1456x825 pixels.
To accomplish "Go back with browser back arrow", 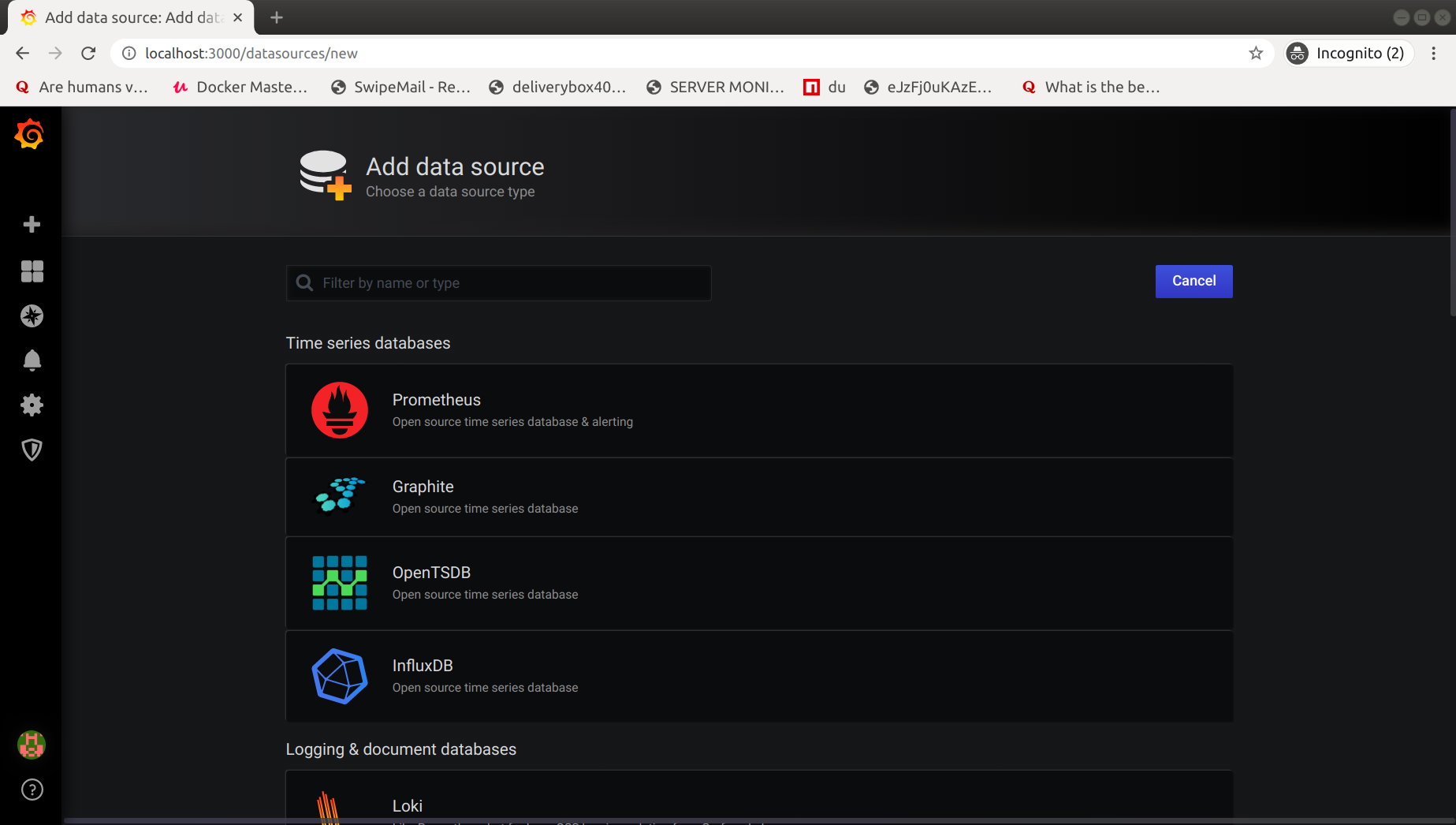I will (22, 53).
